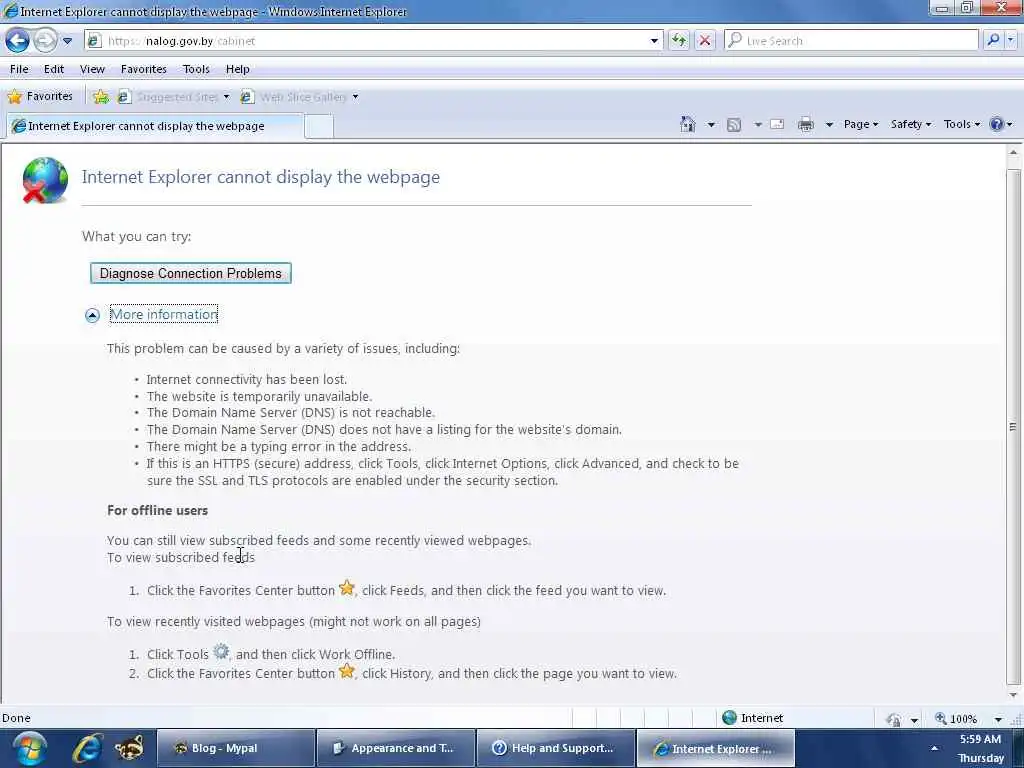
Task: Show hidden system tray icons
Action: point(935,748)
